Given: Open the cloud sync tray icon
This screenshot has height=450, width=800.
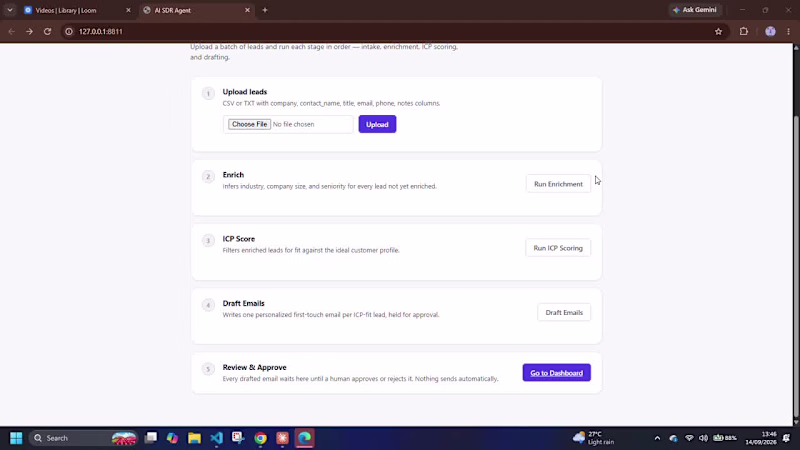Looking at the screenshot, I should click(673, 438).
